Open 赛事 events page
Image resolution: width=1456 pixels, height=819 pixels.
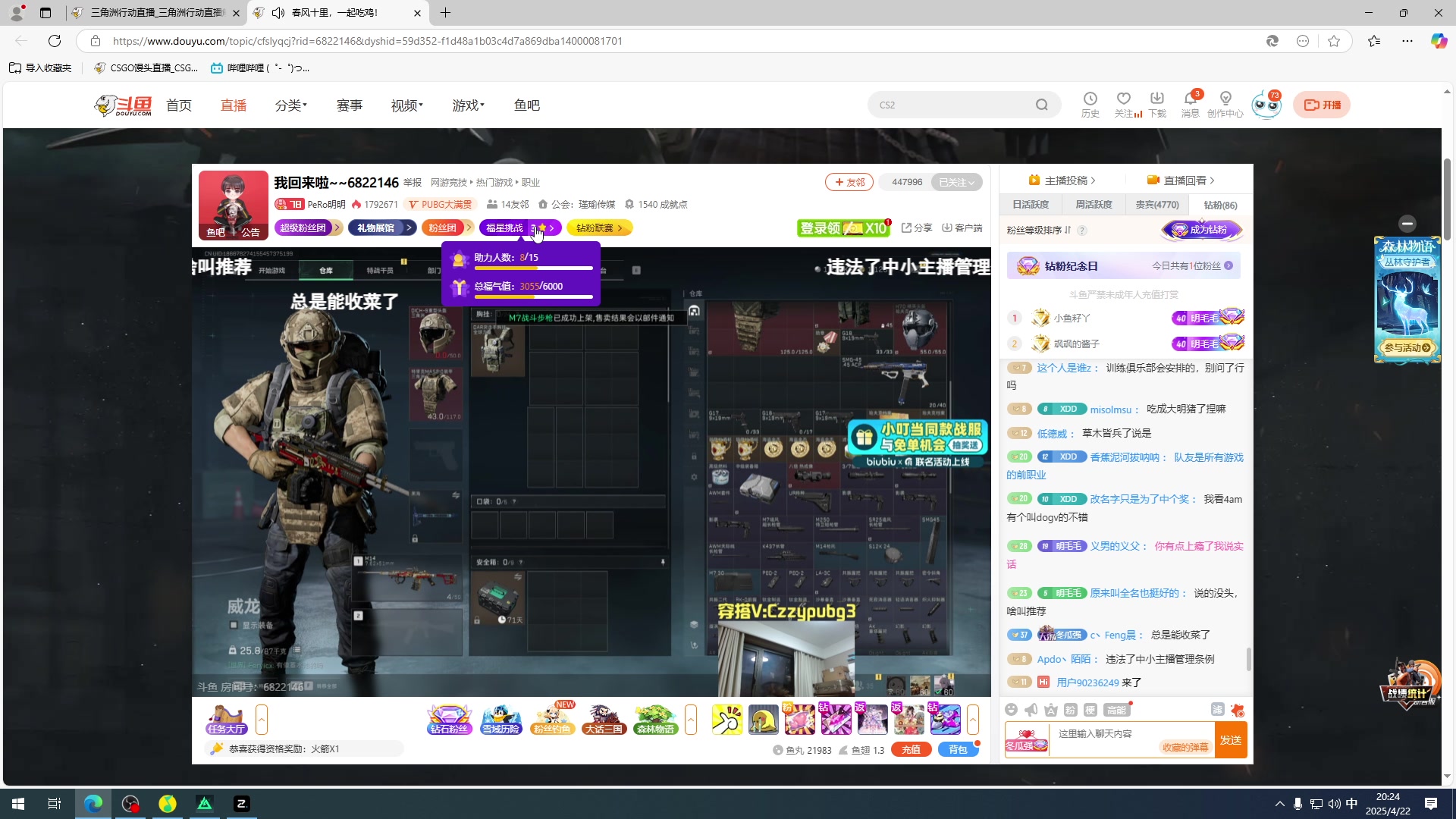click(350, 105)
